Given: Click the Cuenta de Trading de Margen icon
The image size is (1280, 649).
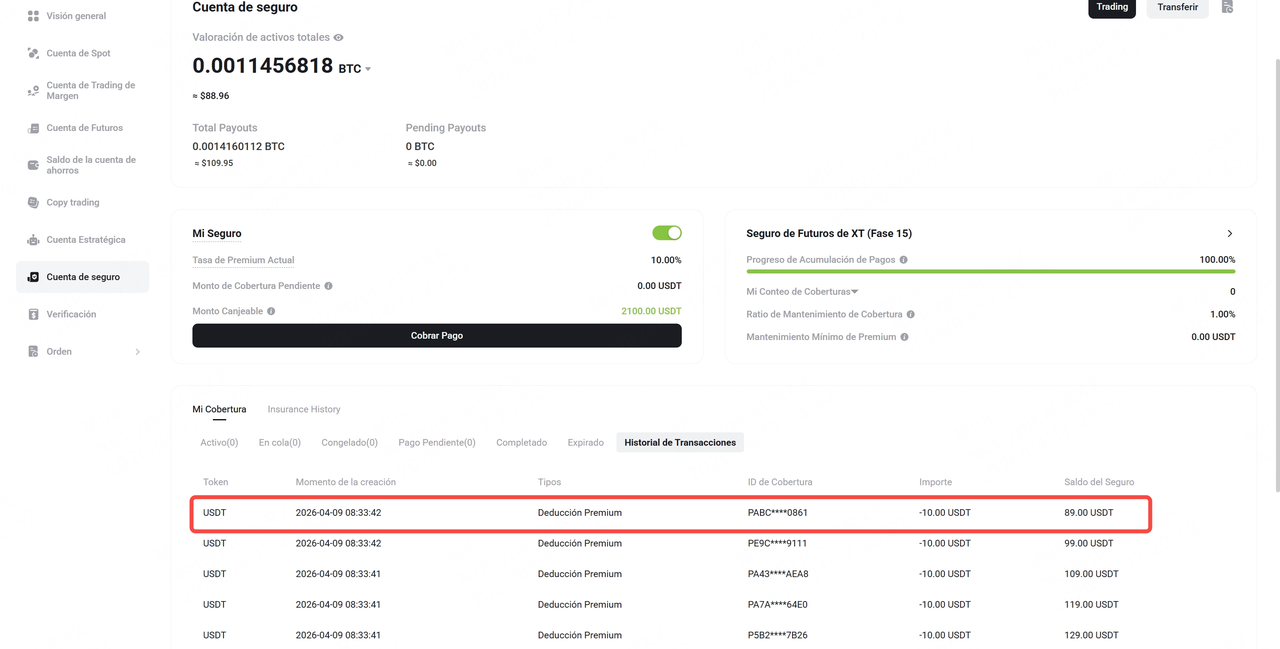Looking at the screenshot, I should point(33,90).
